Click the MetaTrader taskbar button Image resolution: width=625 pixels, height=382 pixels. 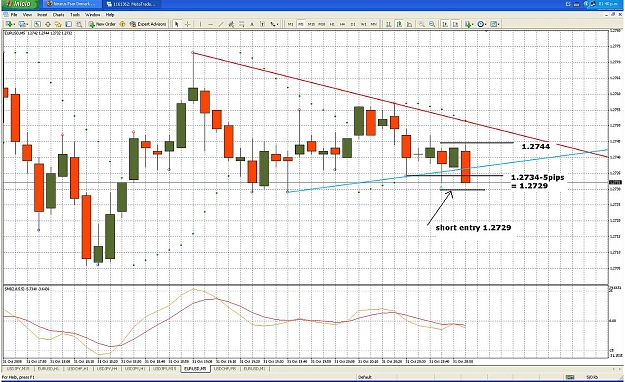coord(132,4)
